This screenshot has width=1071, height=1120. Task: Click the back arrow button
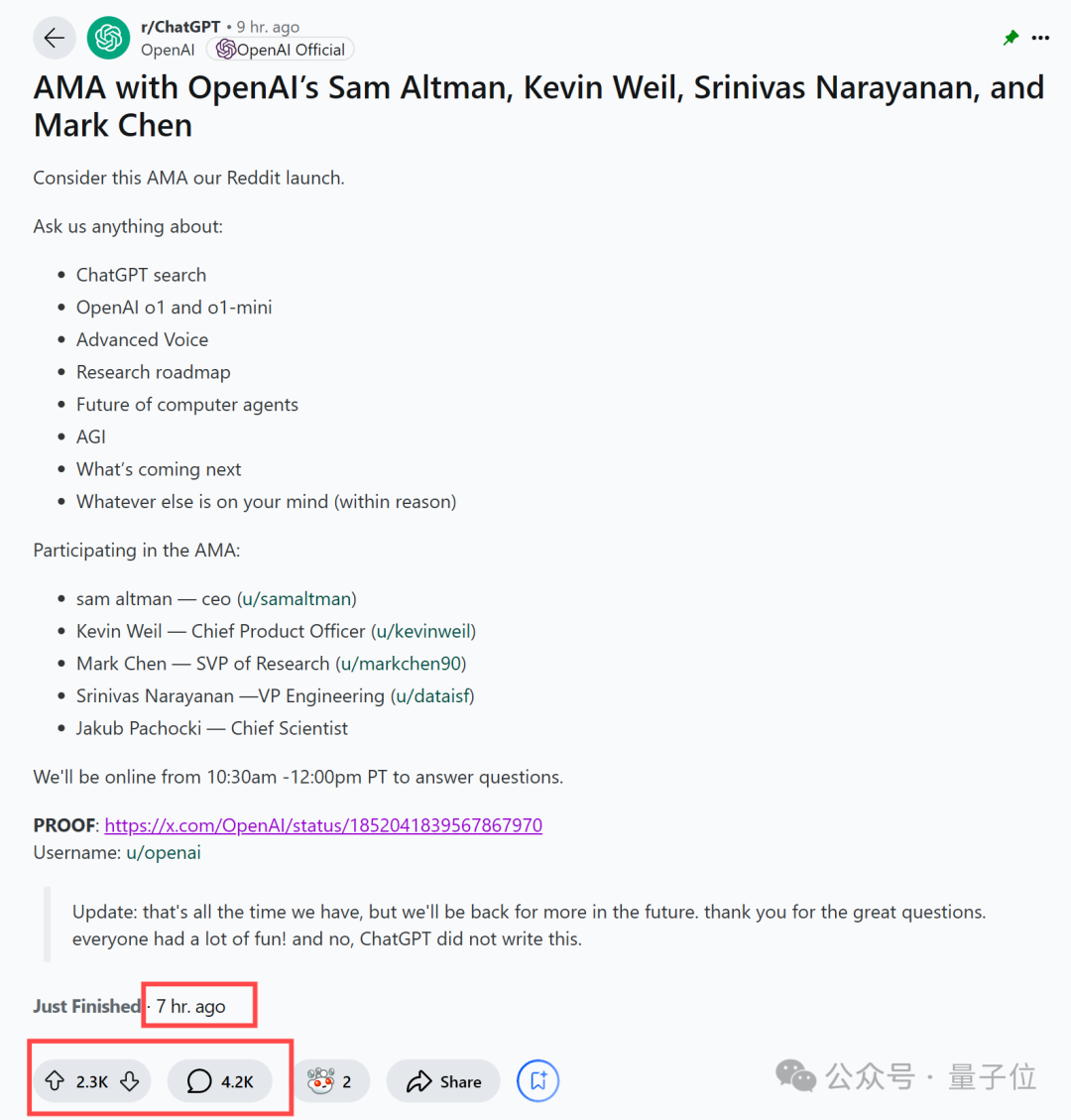(x=55, y=39)
